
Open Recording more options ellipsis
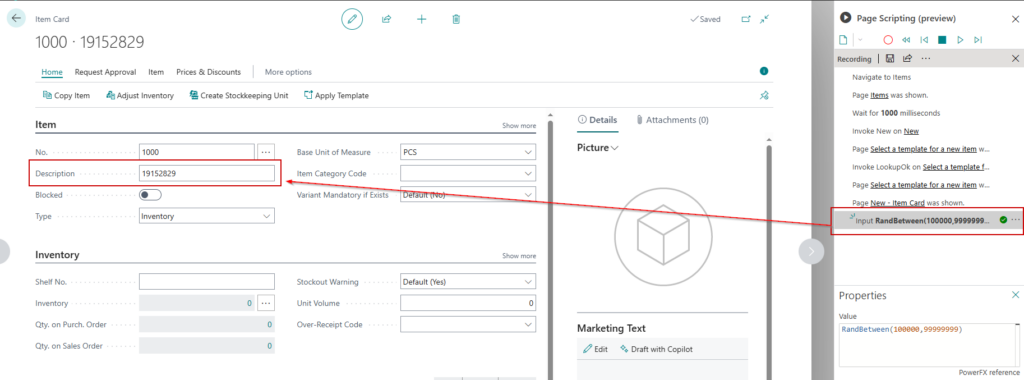click(x=925, y=59)
